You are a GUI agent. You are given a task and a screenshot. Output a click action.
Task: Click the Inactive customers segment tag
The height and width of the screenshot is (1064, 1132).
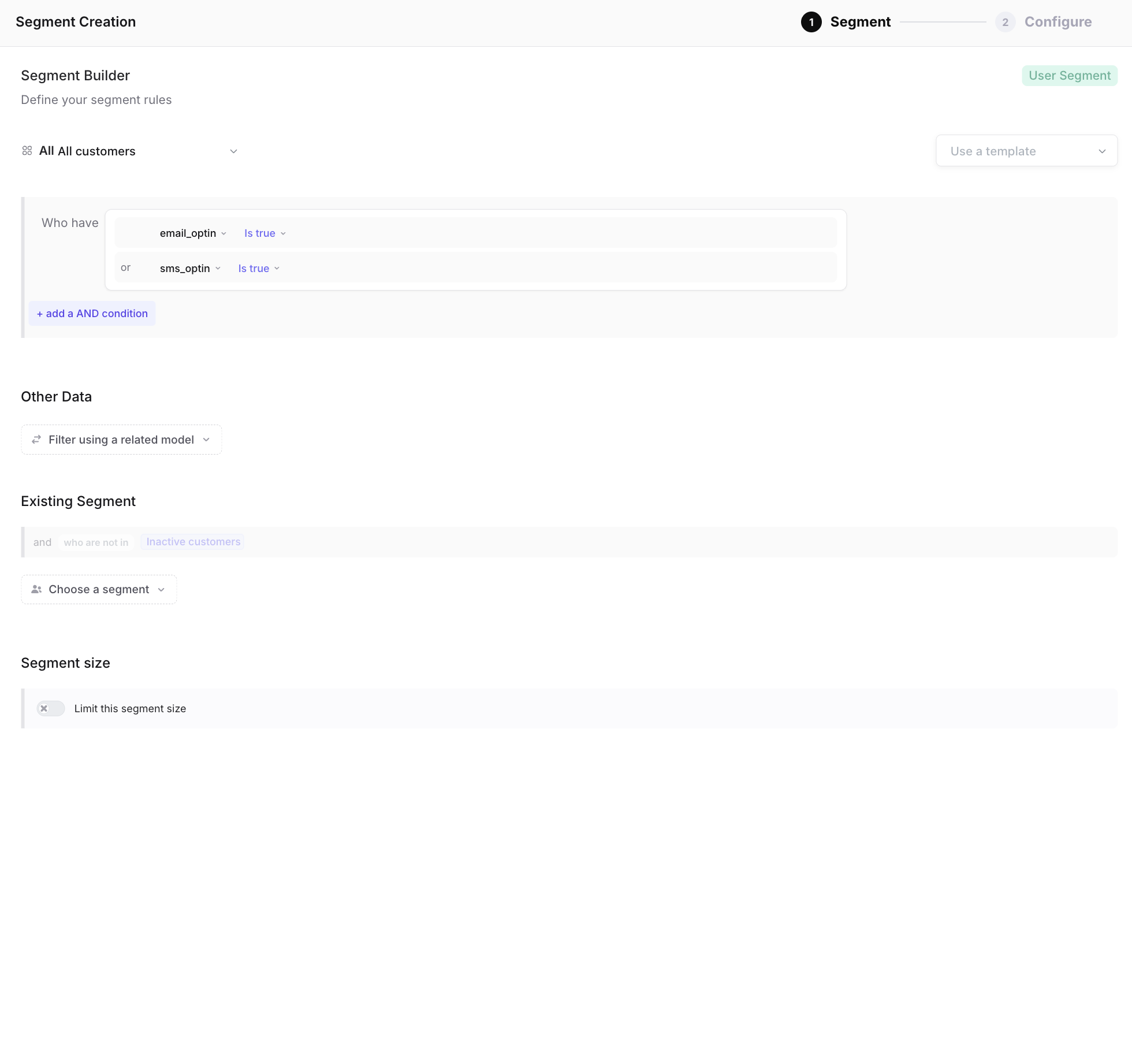pyautogui.click(x=193, y=542)
